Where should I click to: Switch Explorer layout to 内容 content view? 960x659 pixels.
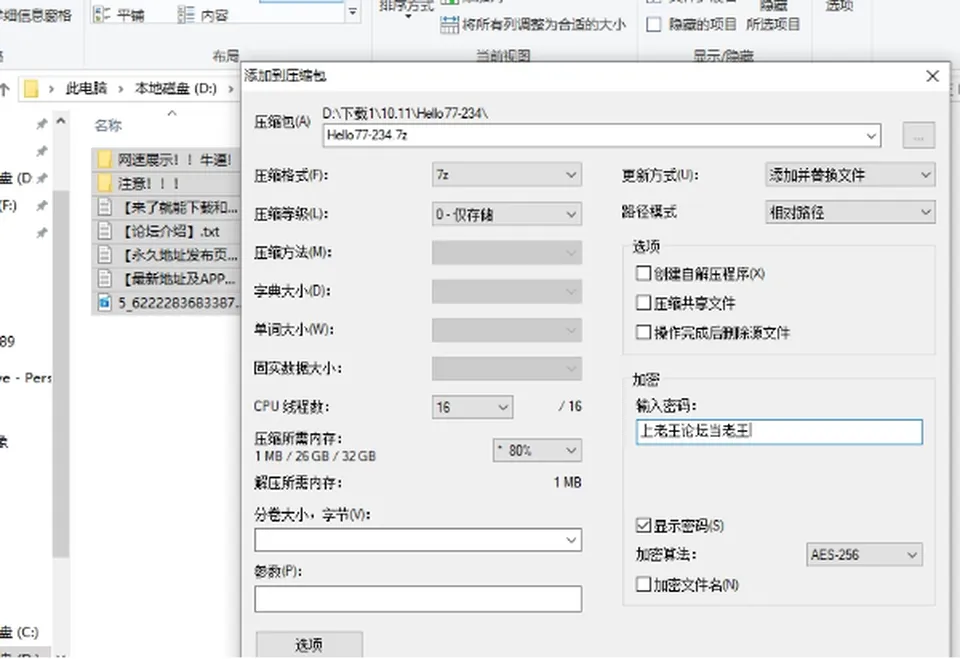(203, 14)
